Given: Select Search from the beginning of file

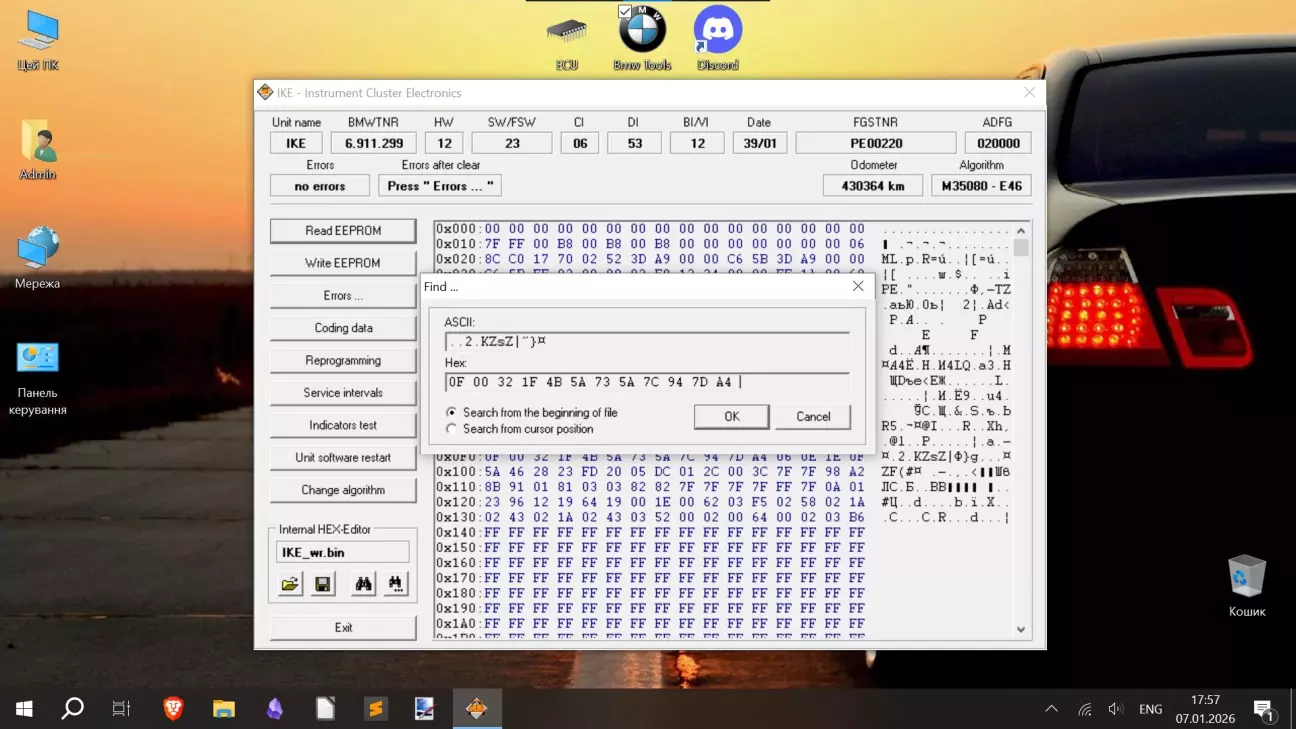Looking at the screenshot, I should [452, 412].
